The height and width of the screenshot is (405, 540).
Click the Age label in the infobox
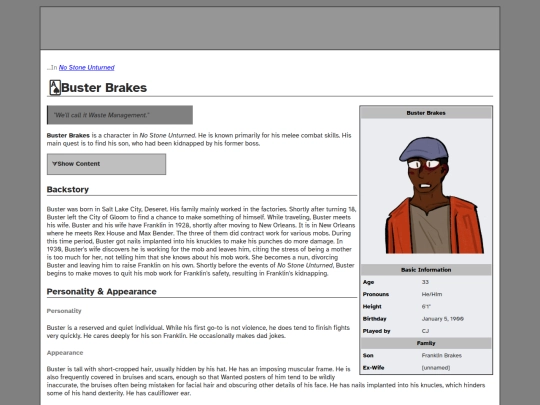(x=368, y=282)
